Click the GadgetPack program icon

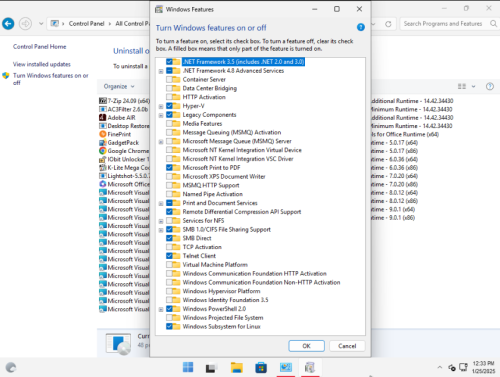point(103,143)
